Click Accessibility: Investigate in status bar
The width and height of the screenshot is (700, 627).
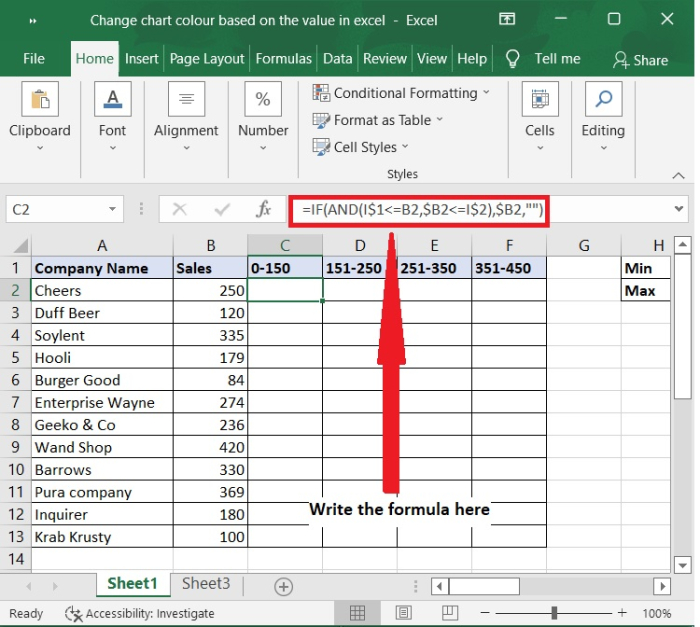140,613
